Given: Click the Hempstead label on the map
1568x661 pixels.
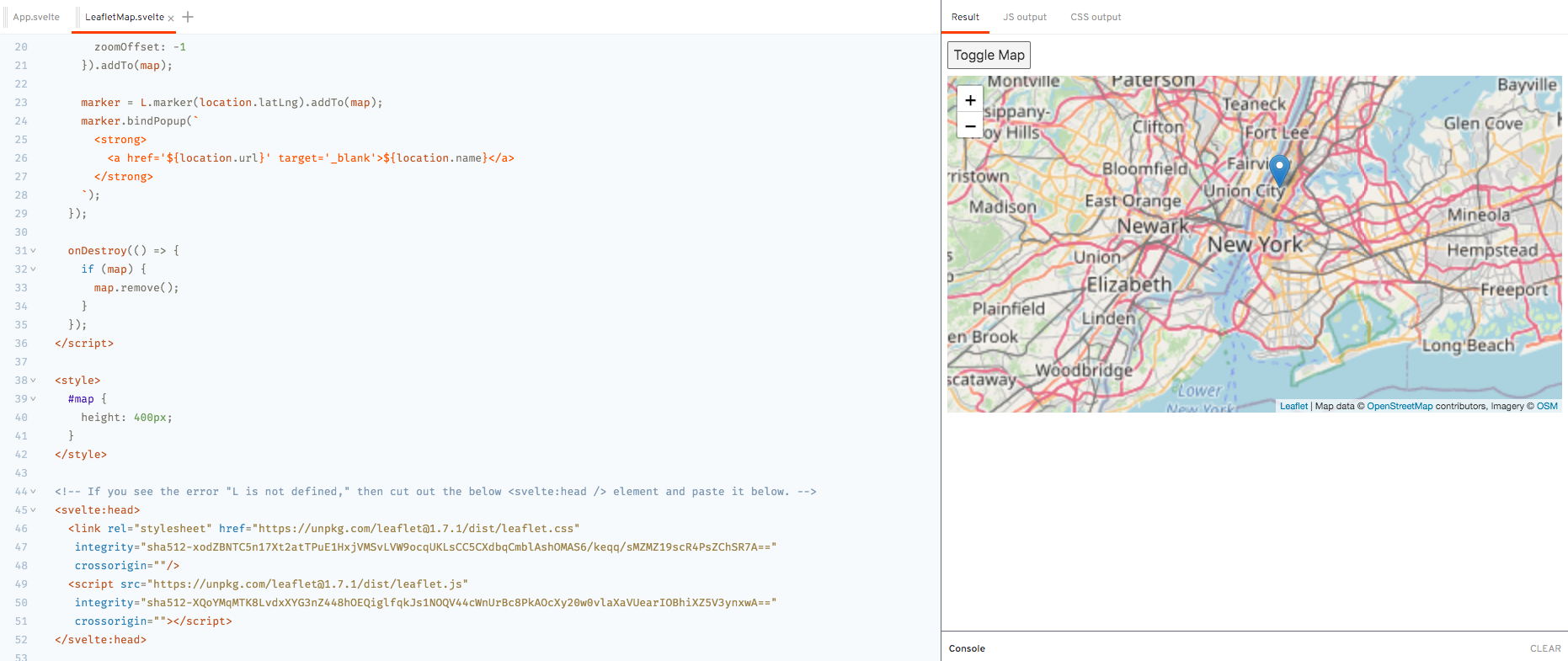Looking at the screenshot, I should [1492, 250].
